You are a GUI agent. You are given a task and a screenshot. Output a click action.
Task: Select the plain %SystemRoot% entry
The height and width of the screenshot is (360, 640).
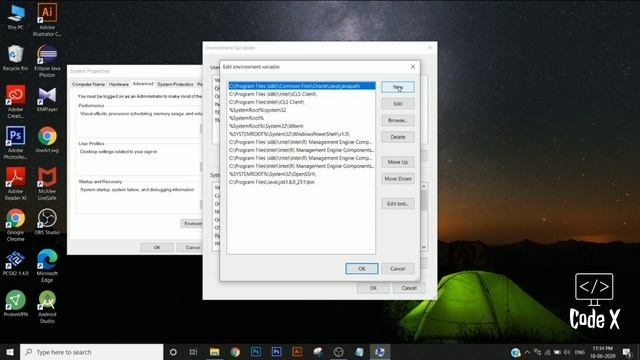[x=301, y=118]
